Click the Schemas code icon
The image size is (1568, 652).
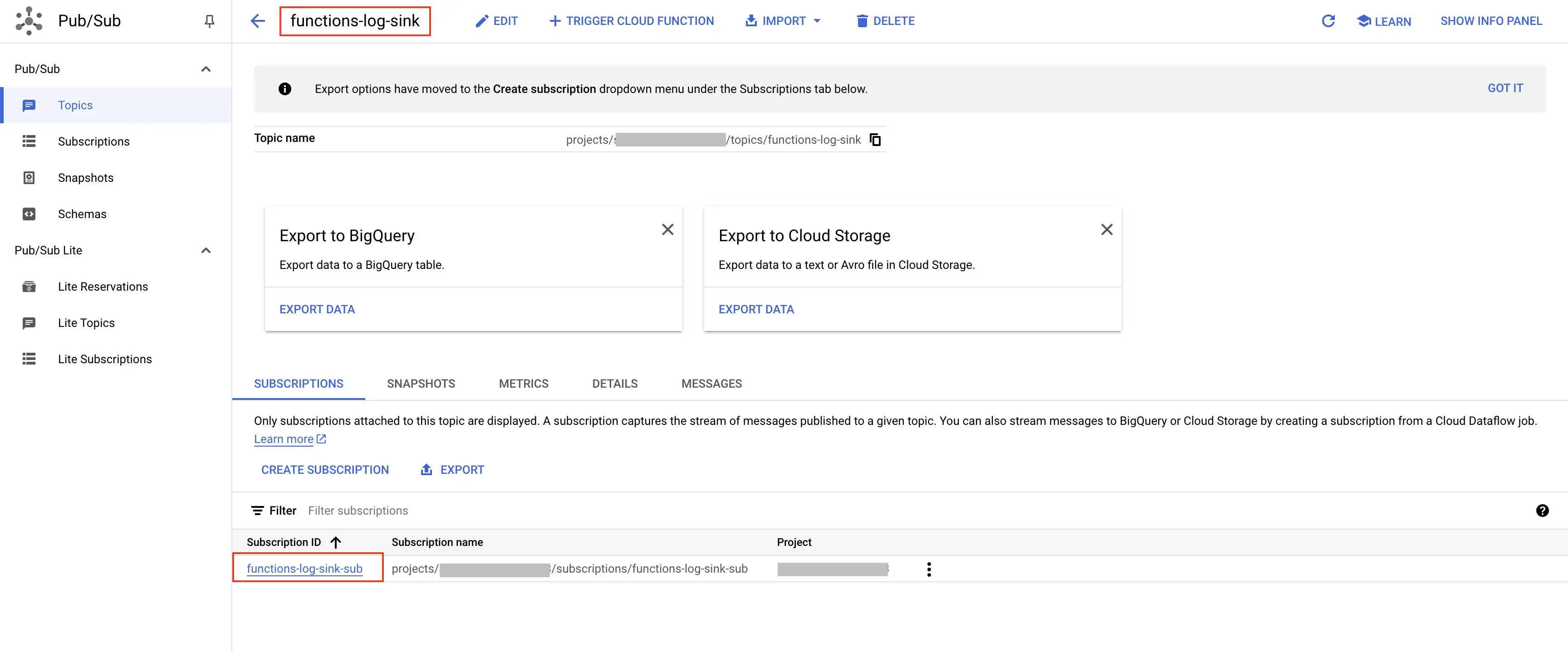point(29,214)
